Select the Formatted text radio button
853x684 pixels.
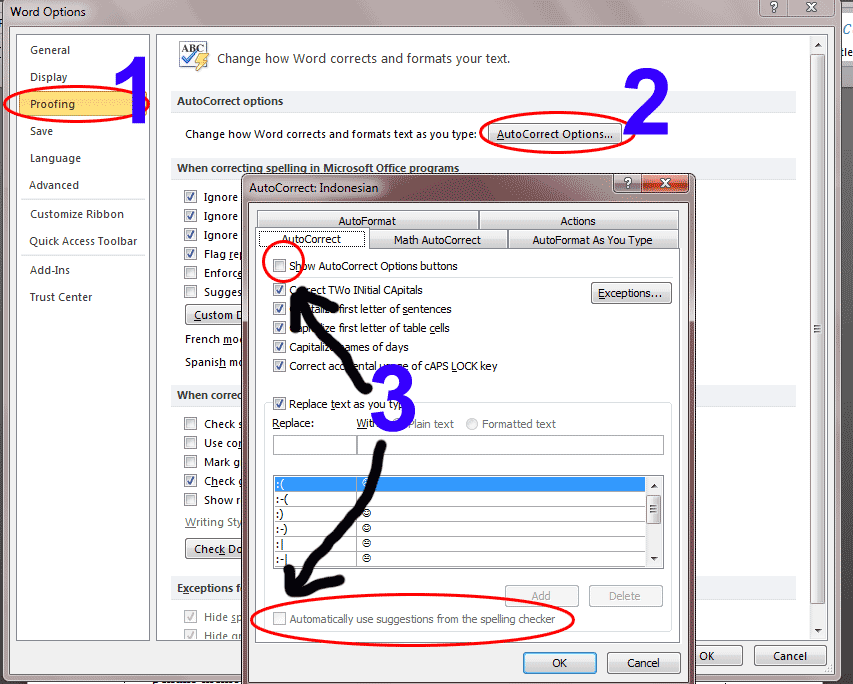tap(472, 424)
